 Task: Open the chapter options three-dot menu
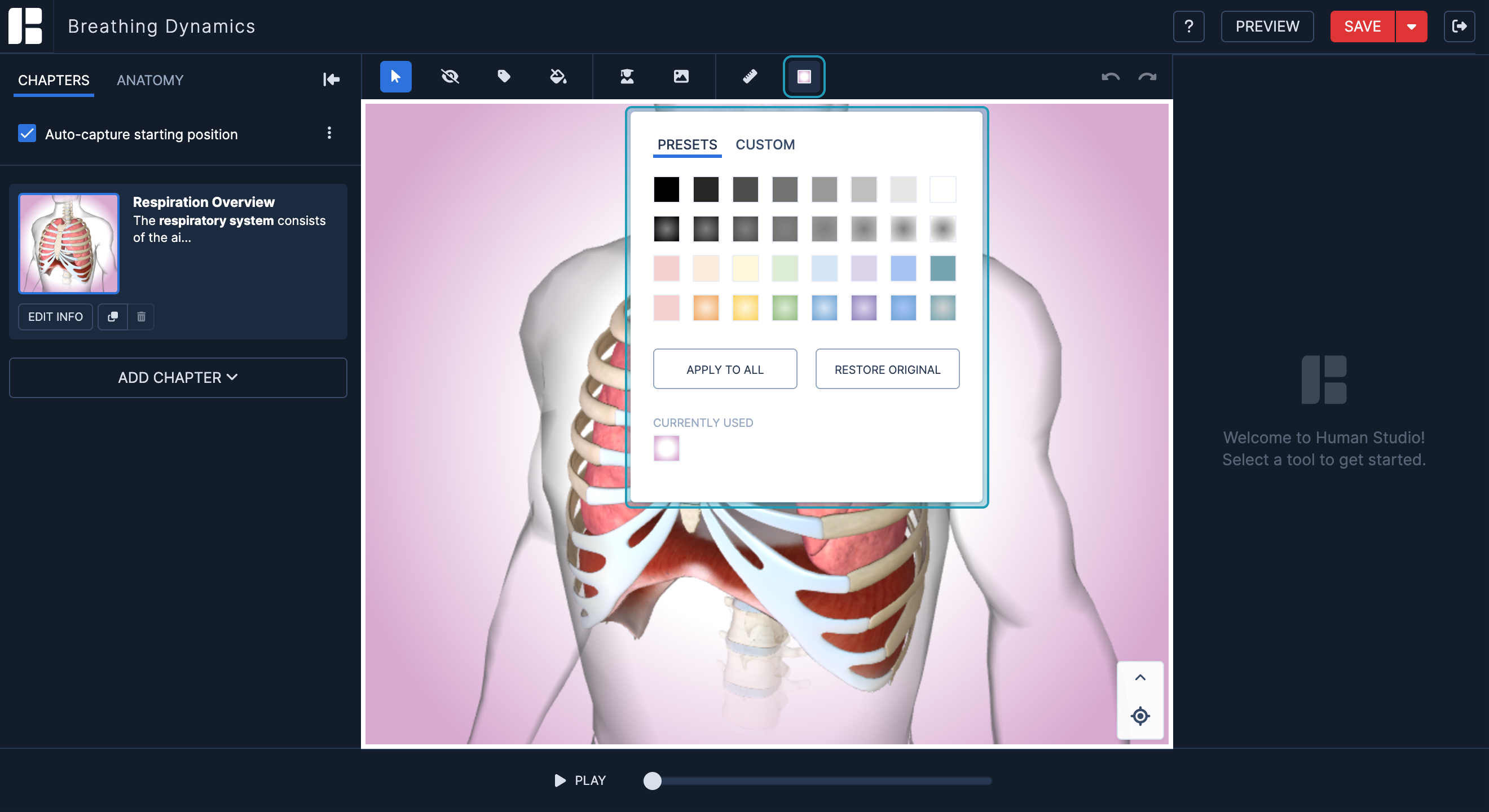coord(329,133)
